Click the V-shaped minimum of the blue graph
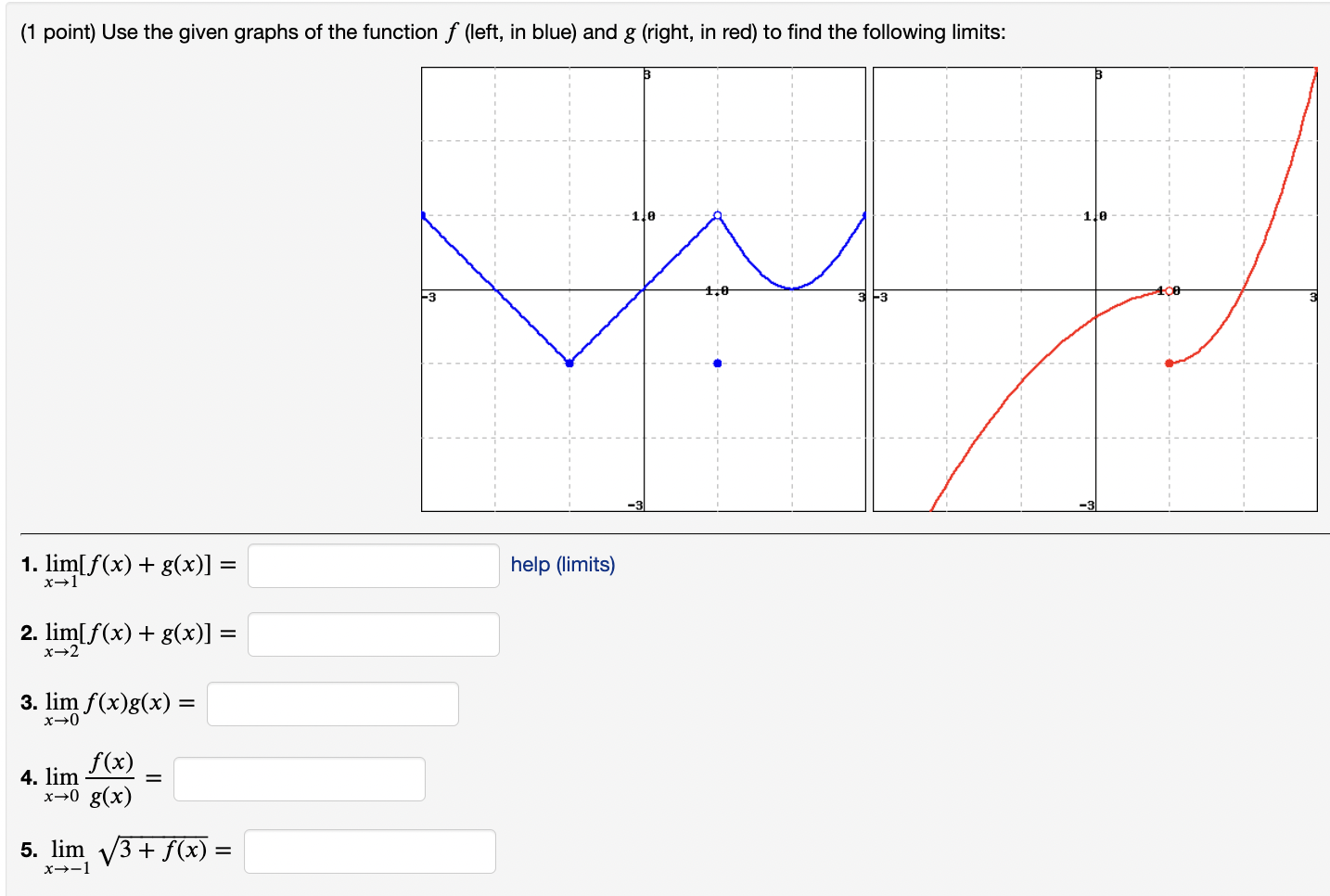Image resolution: width=1330 pixels, height=896 pixels. tap(569, 362)
